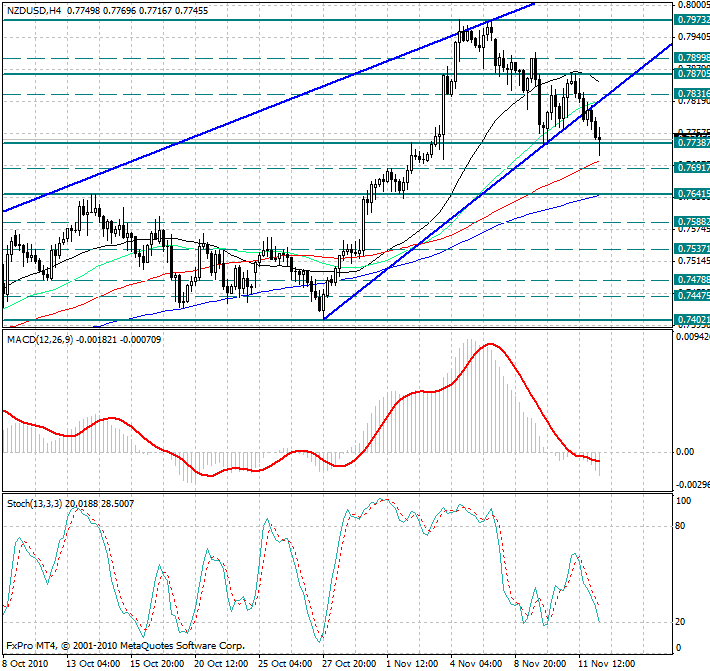Click the 0.7870 level price tag

[x=692, y=74]
